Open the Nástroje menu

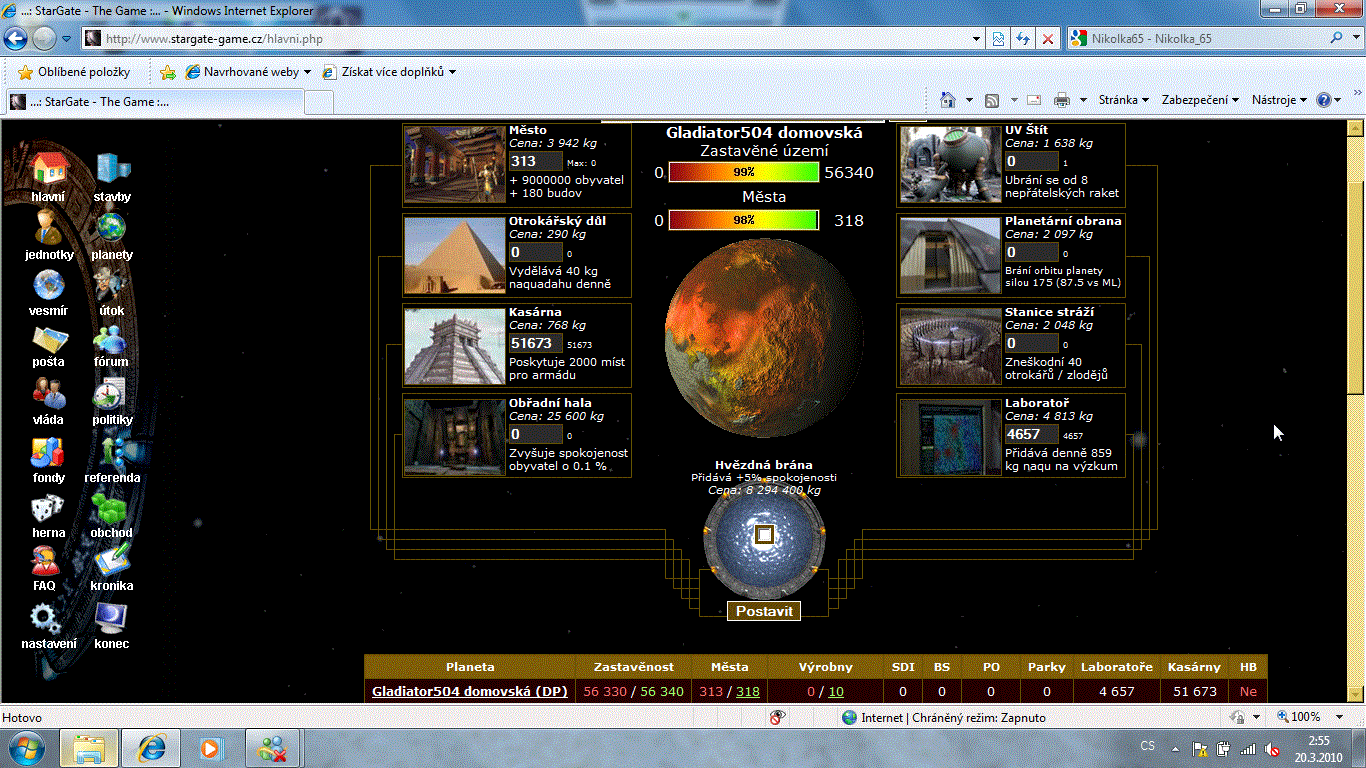coord(1279,100)
